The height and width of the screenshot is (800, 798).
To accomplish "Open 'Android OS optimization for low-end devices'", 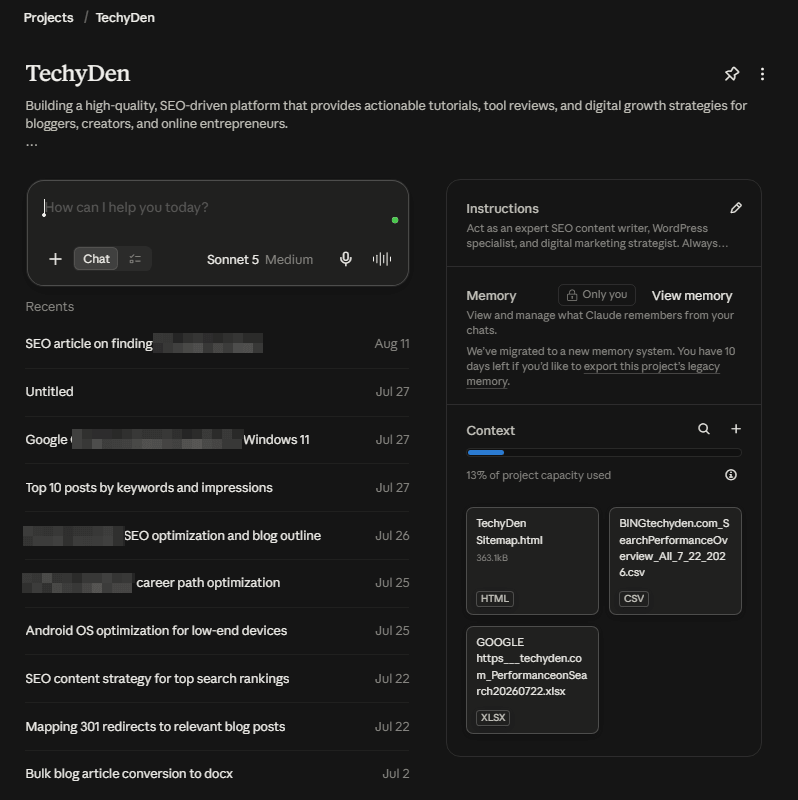I will pyautogui.click(x=217, y=631).
